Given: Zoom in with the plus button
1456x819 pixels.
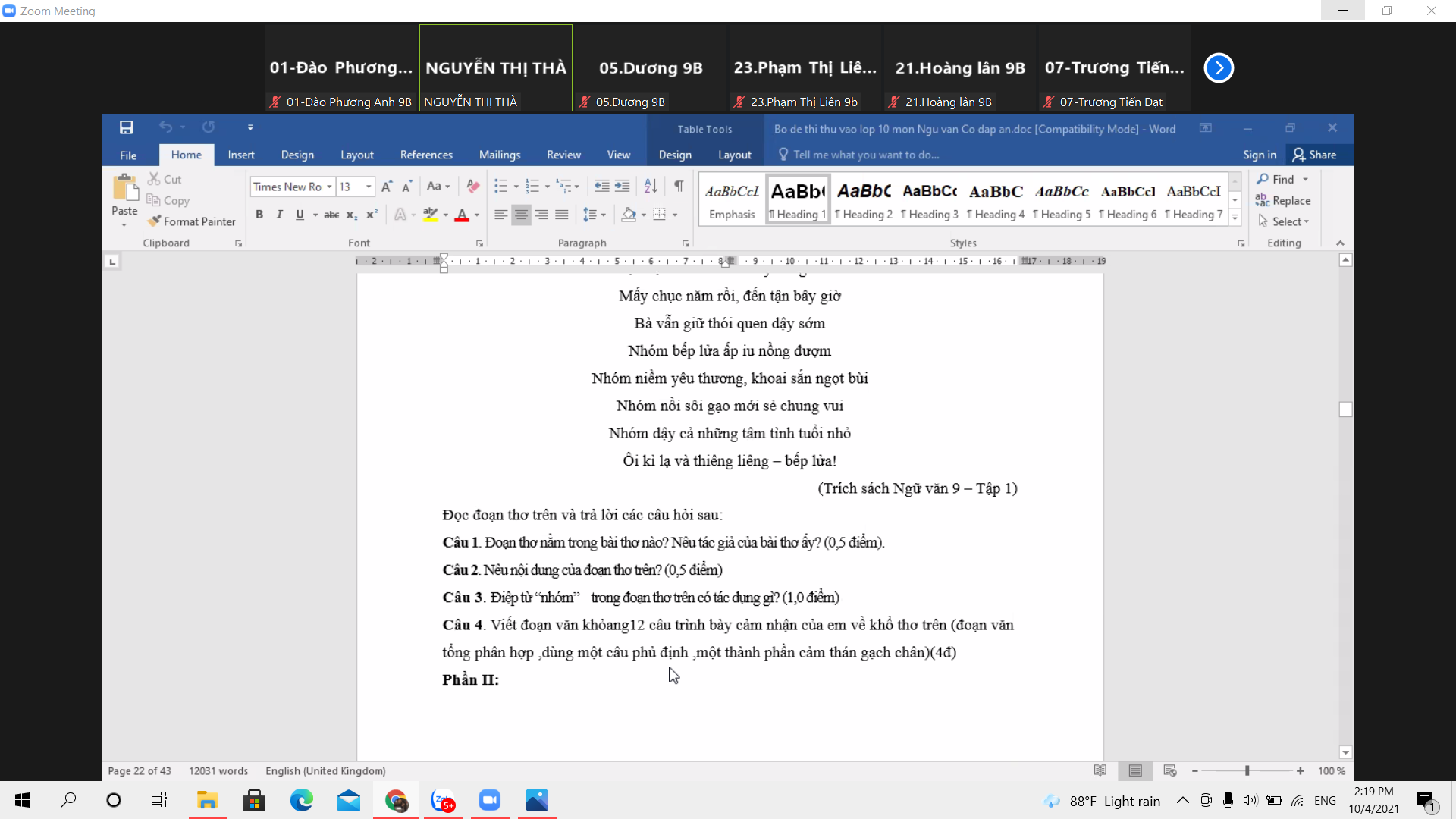Looking at the screenshot, I should [x=1301, y=770].
